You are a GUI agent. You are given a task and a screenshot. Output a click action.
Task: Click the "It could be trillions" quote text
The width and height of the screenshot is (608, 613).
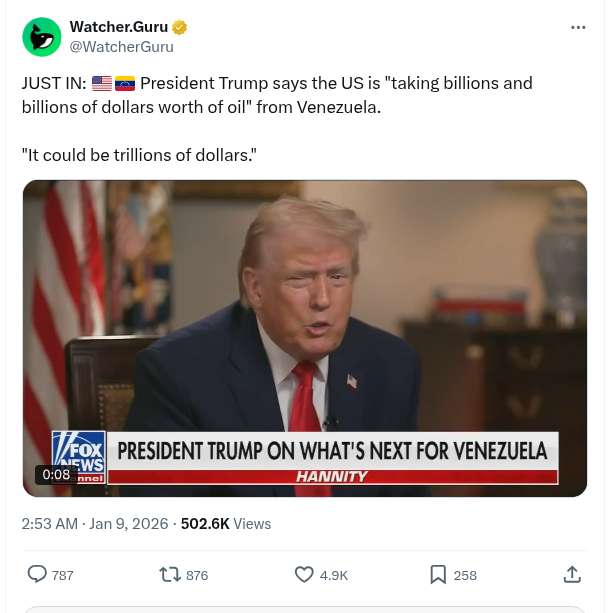(x=139, y=155)
